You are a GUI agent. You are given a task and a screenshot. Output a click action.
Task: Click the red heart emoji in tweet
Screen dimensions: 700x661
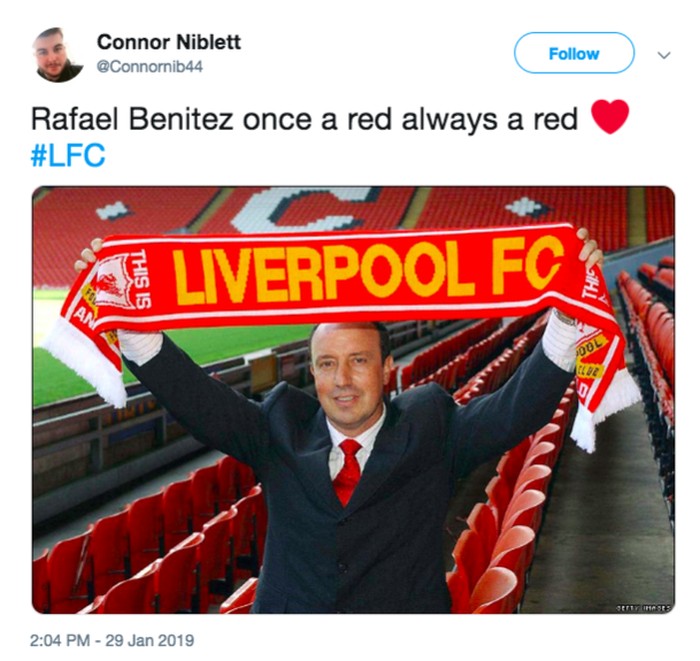pos(609,116)
